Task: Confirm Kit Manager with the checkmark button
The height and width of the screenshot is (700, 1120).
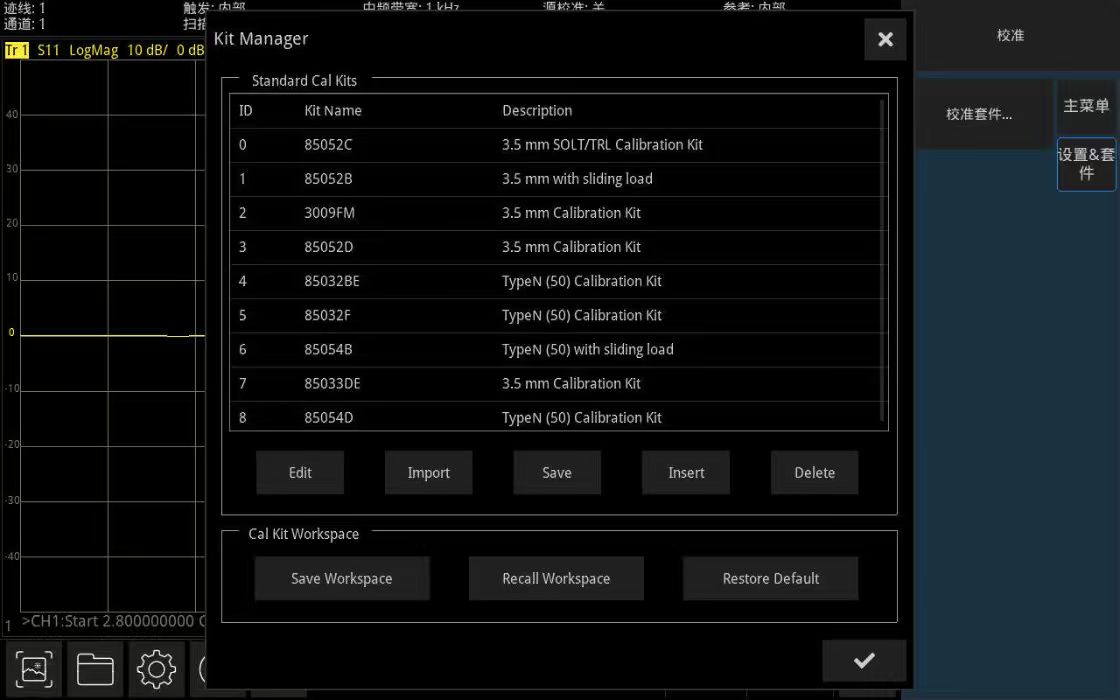Action: coord(864,661)
